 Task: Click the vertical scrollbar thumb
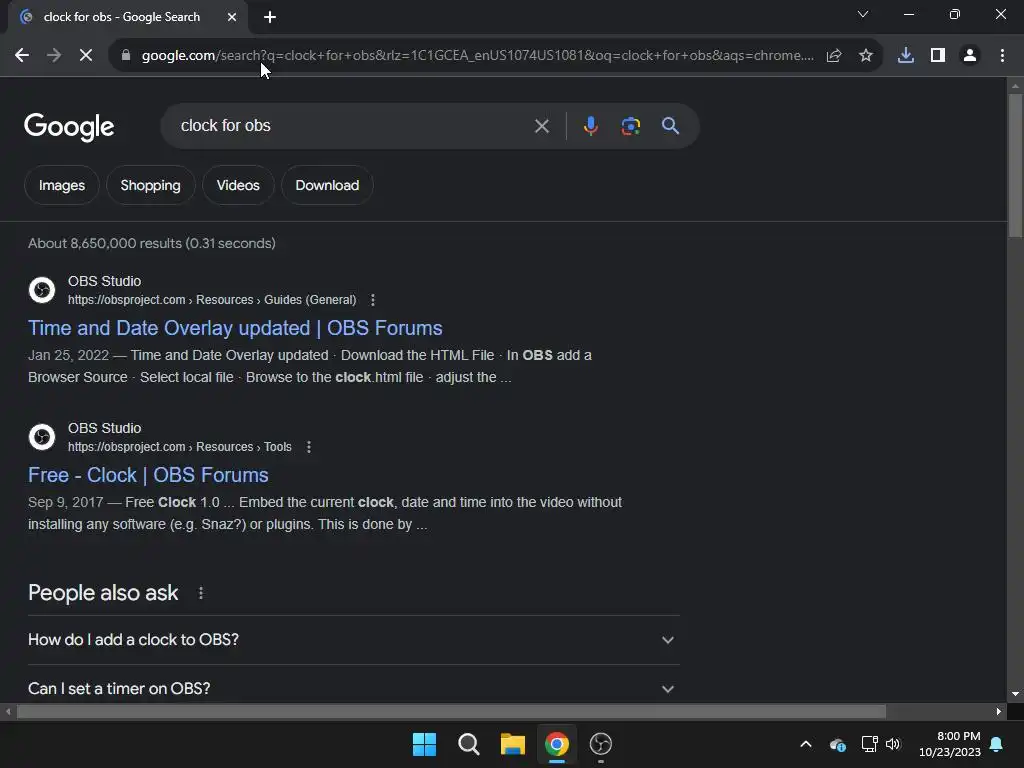pyautogui.click(x=1015, y=166)
